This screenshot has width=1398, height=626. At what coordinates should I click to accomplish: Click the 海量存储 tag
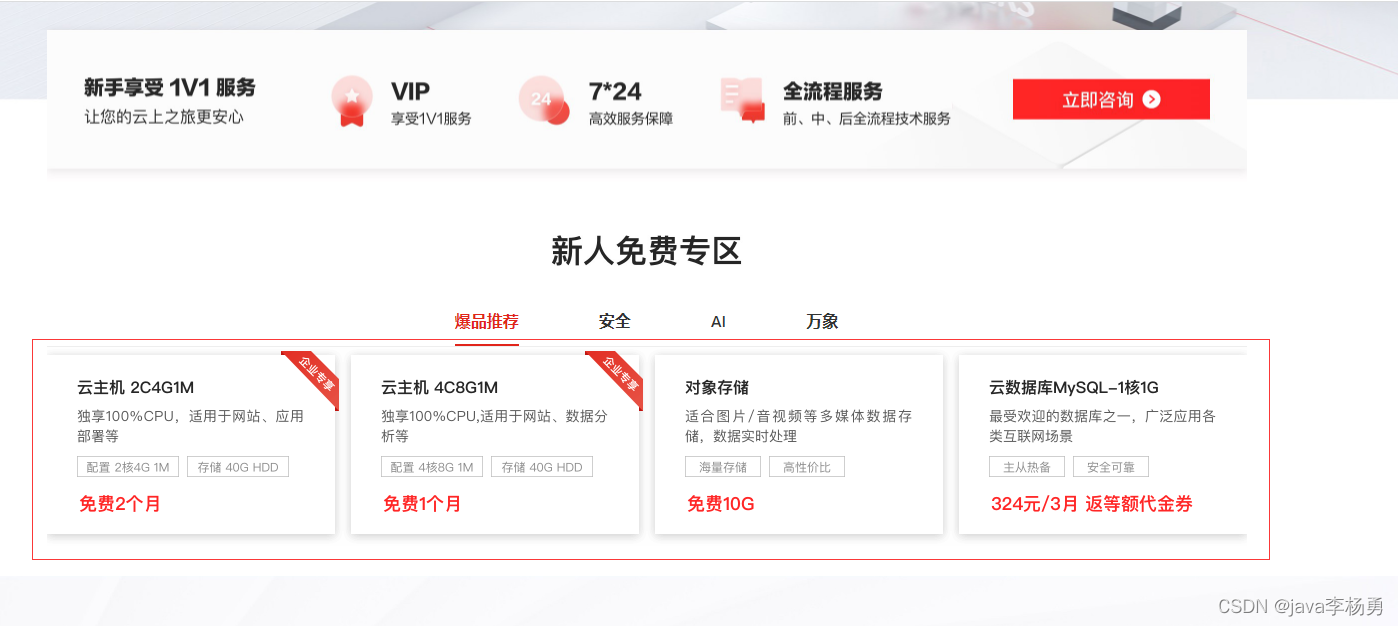click(723, 467)
